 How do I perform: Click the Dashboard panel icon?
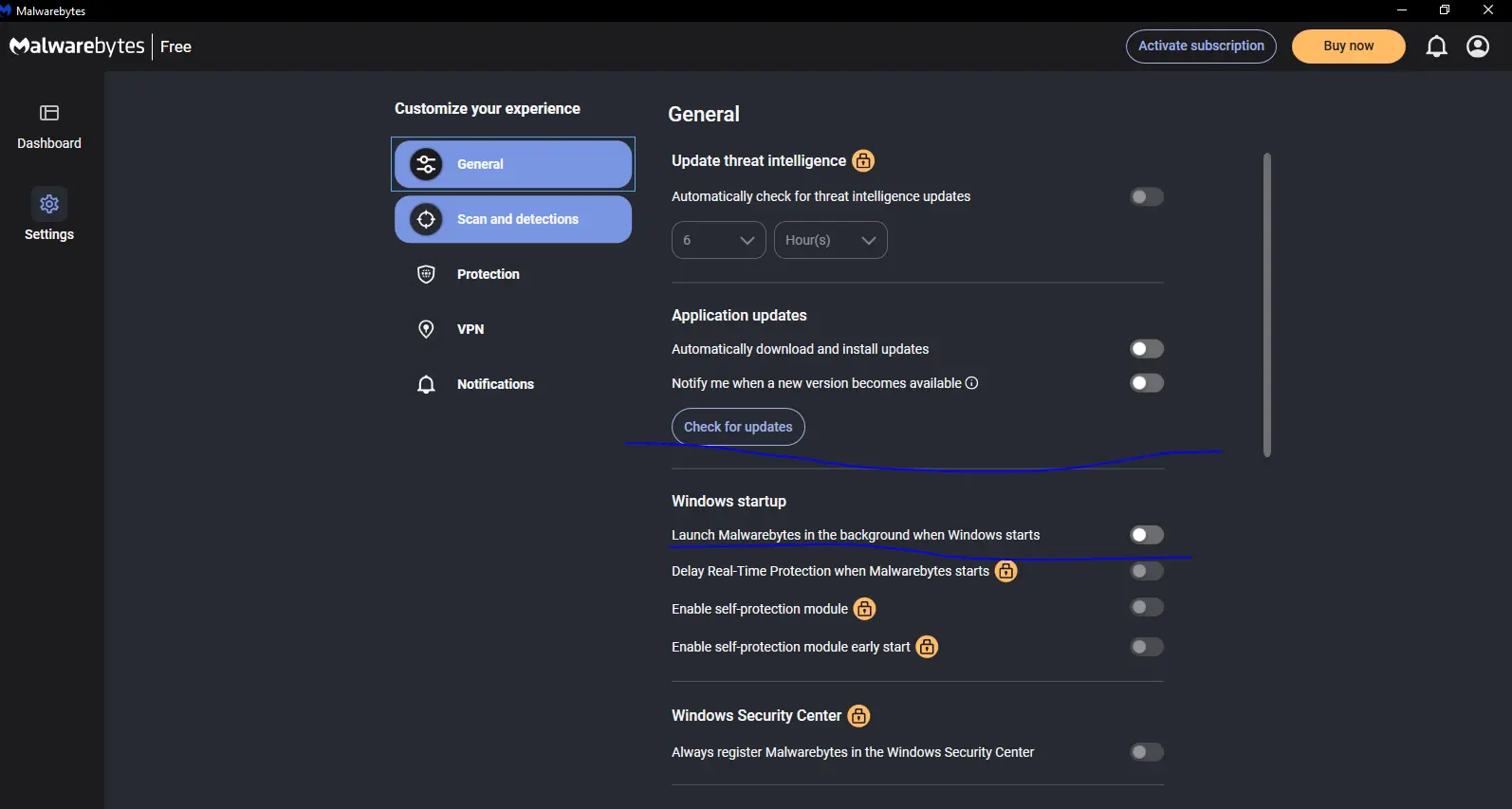coord(49,113)
